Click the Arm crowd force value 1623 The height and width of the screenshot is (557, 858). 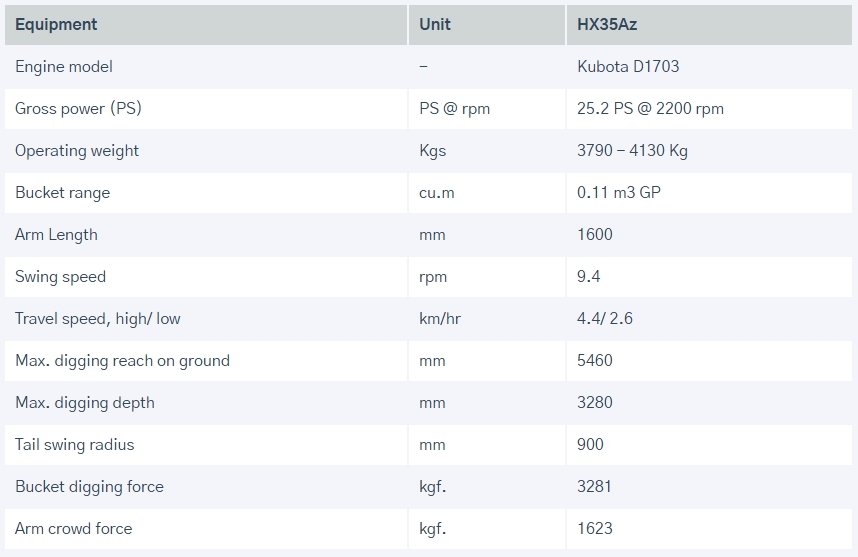595,529
